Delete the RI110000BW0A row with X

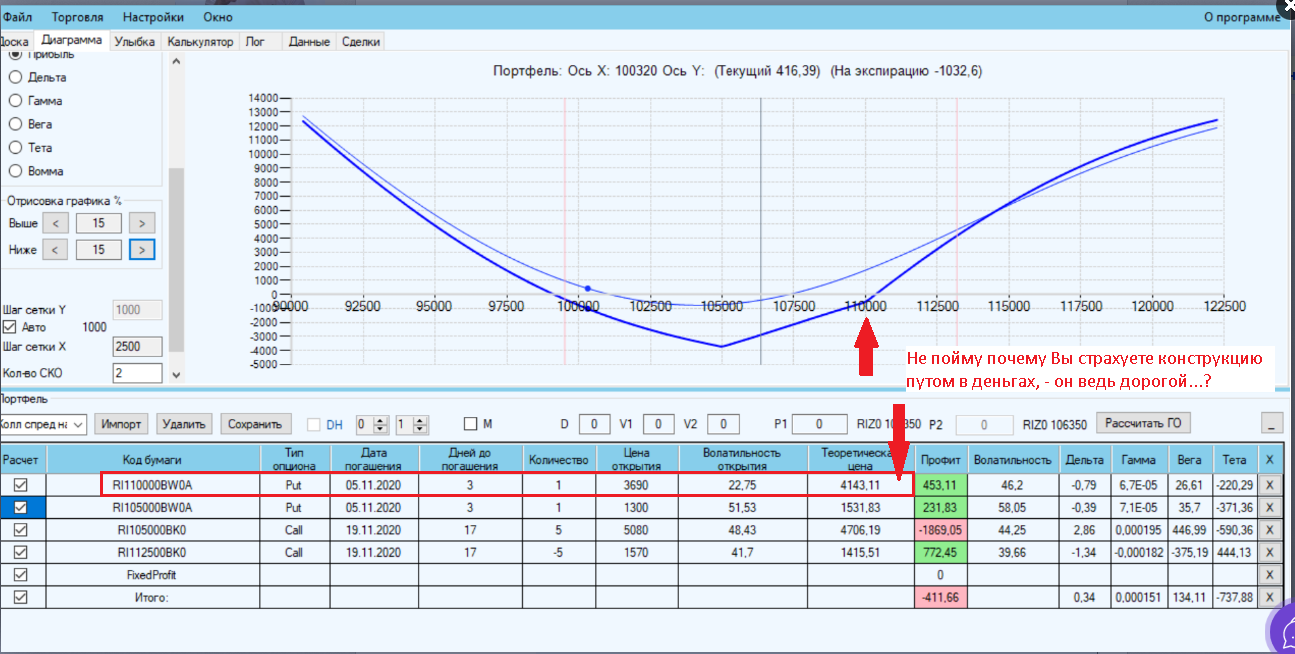[1270, 485]
